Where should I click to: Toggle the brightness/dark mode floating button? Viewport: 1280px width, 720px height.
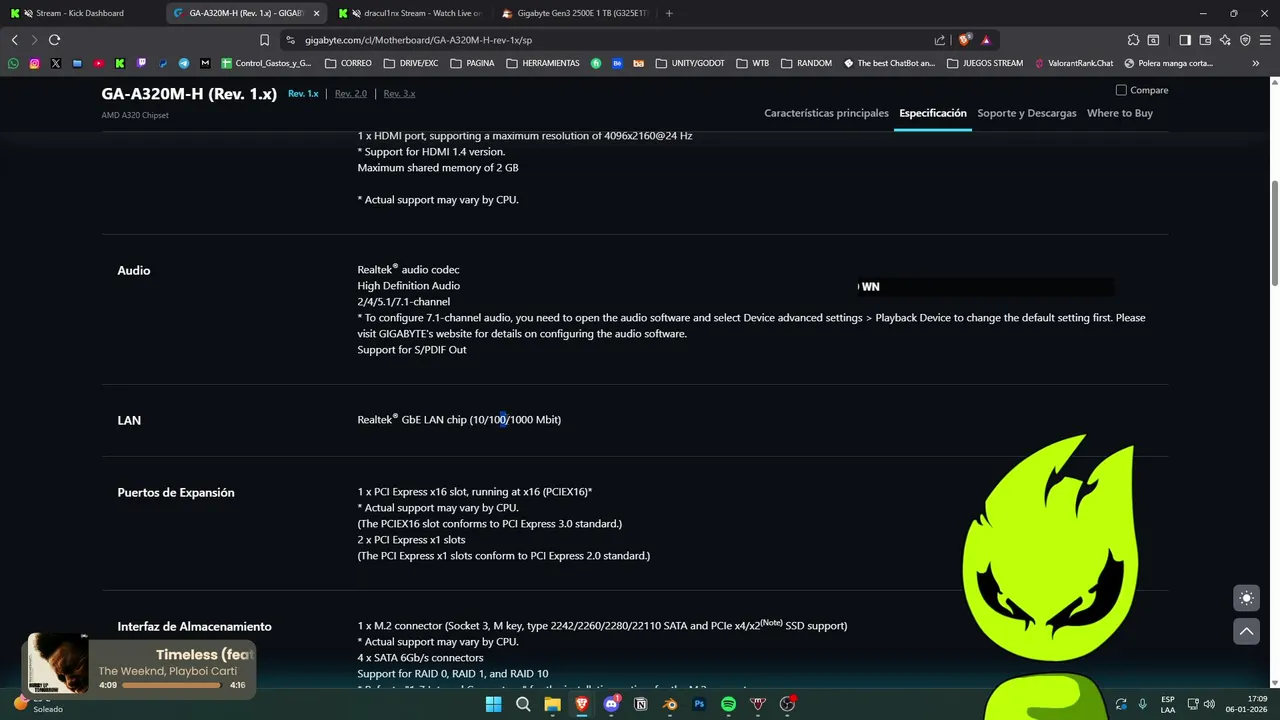(1246, 598)
